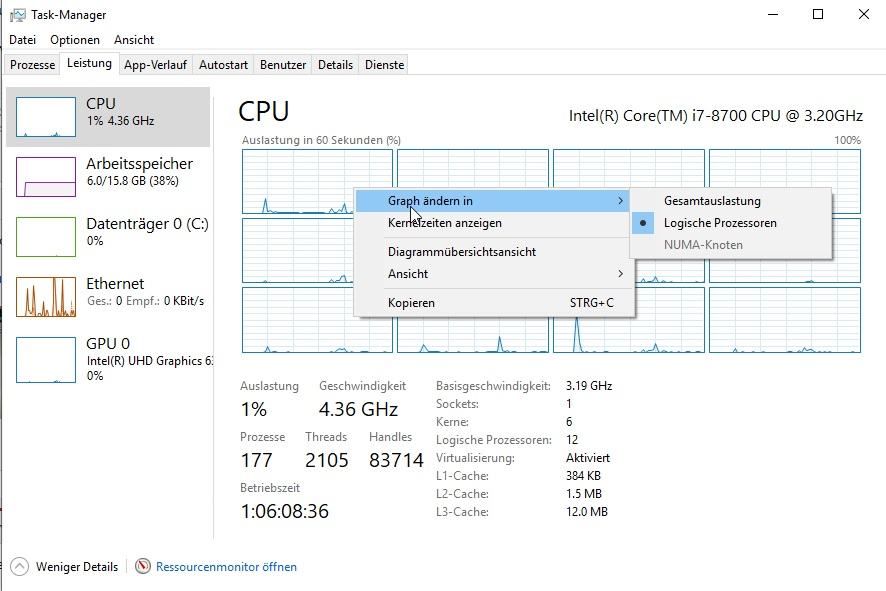The image size is (886, 591).
Task: Select the Datenträger 0 (C:) graph icon
Action: coord(46,237)
